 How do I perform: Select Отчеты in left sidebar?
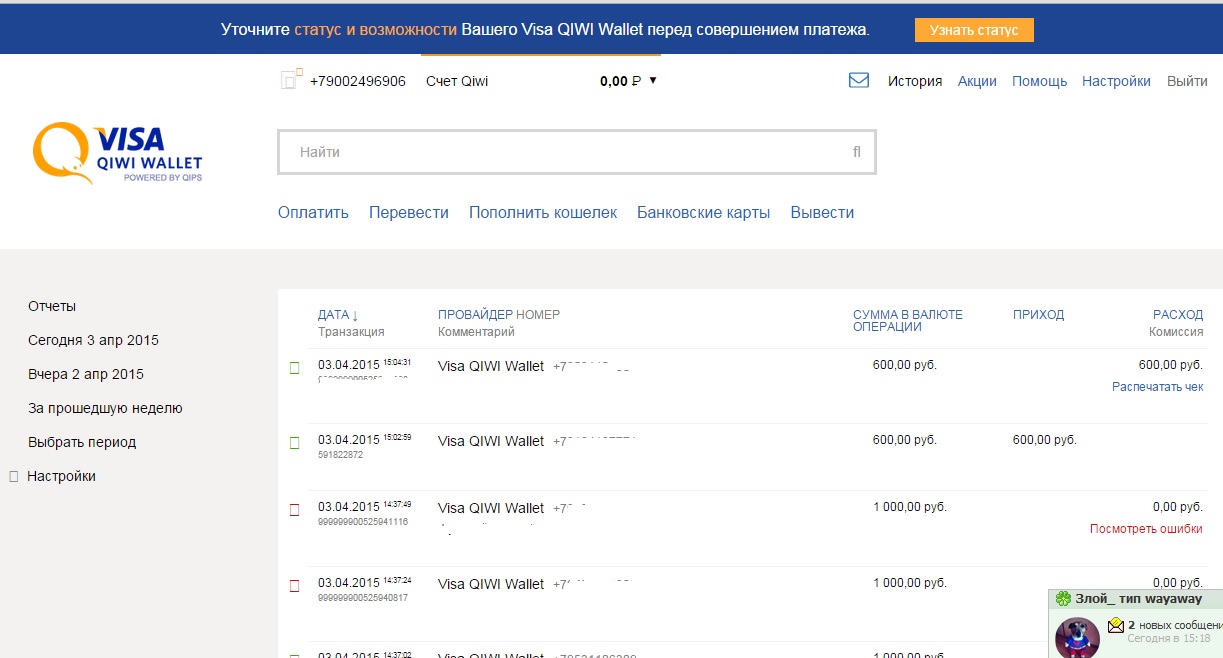(x=52, y=306)
